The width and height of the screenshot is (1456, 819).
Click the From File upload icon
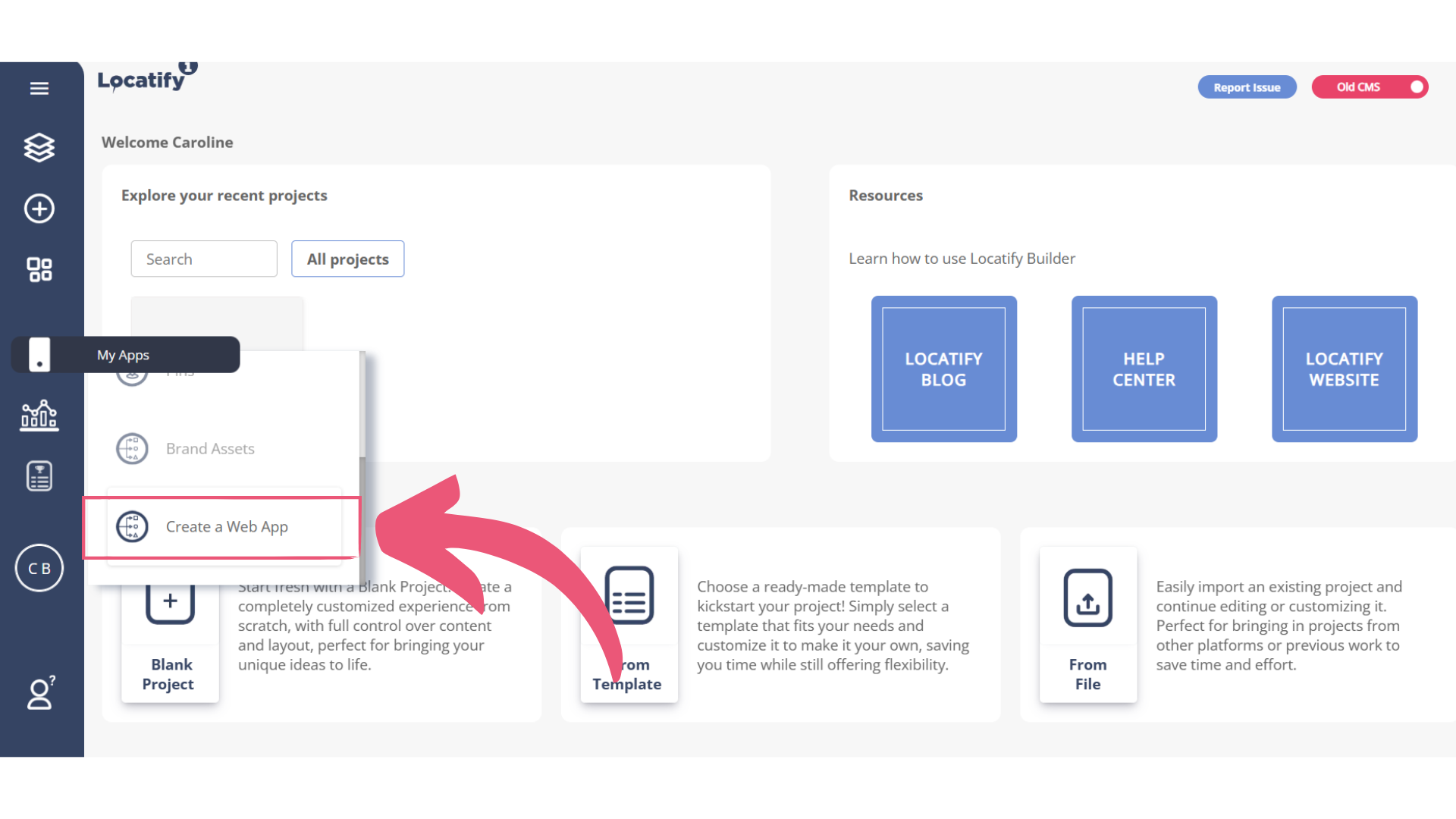coord(1088,598)
